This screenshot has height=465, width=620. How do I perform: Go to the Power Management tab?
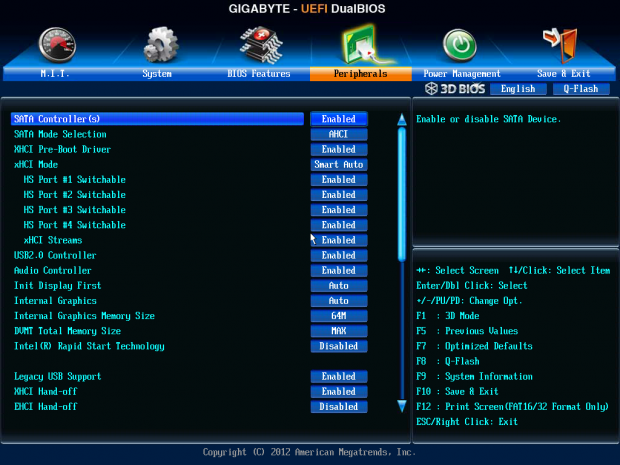point(462,74)
